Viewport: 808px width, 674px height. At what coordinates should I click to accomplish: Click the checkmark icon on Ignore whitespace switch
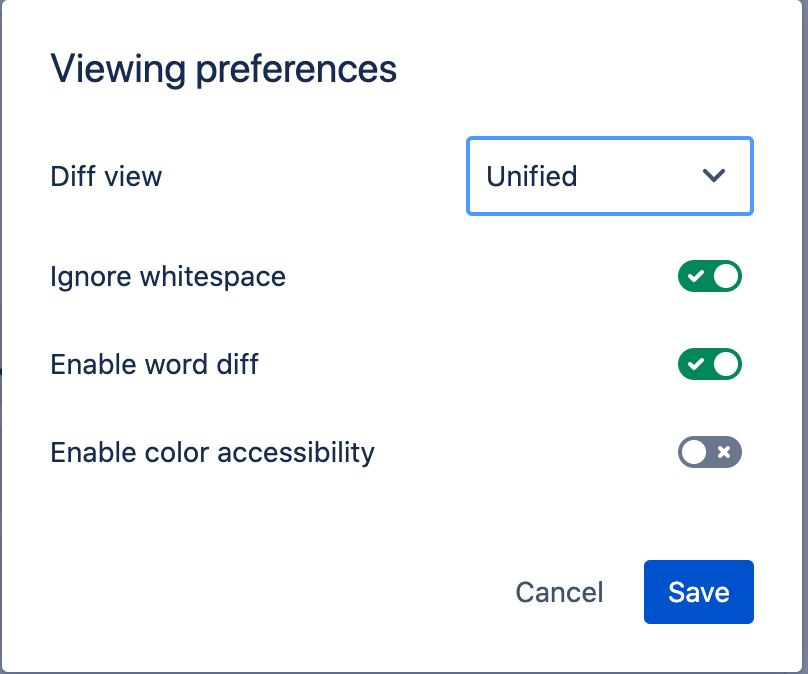tap(696, 276)
